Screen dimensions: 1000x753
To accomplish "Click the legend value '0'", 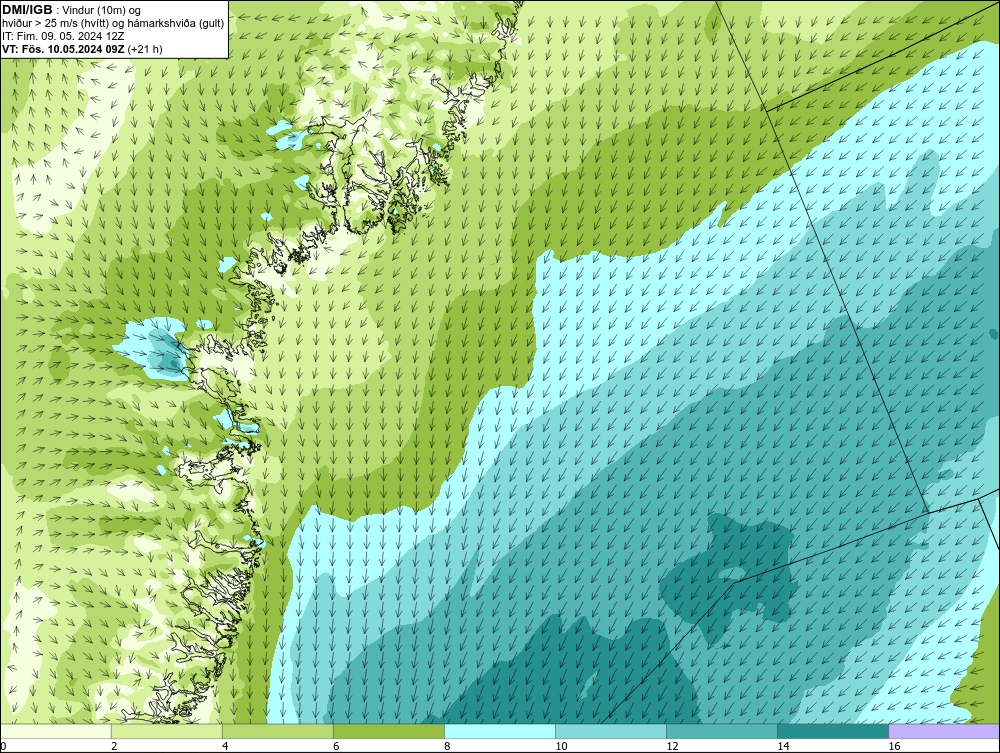I will (x=3, y=746).
